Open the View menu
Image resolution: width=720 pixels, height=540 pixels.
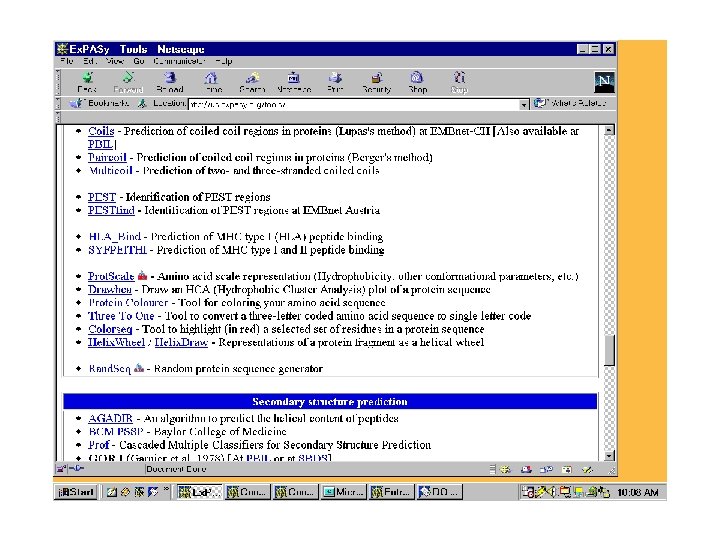click(x=114, y=61)
